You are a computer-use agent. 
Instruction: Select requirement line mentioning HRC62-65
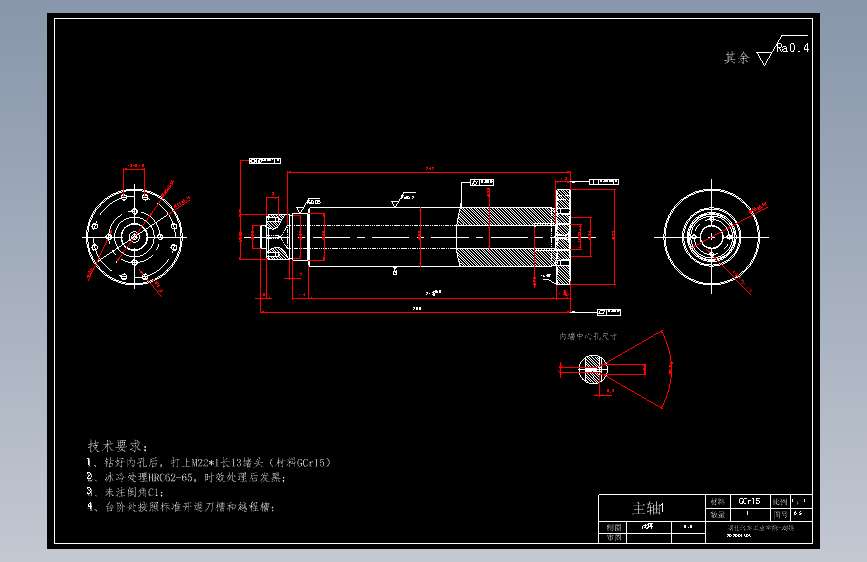pos(186,477)
